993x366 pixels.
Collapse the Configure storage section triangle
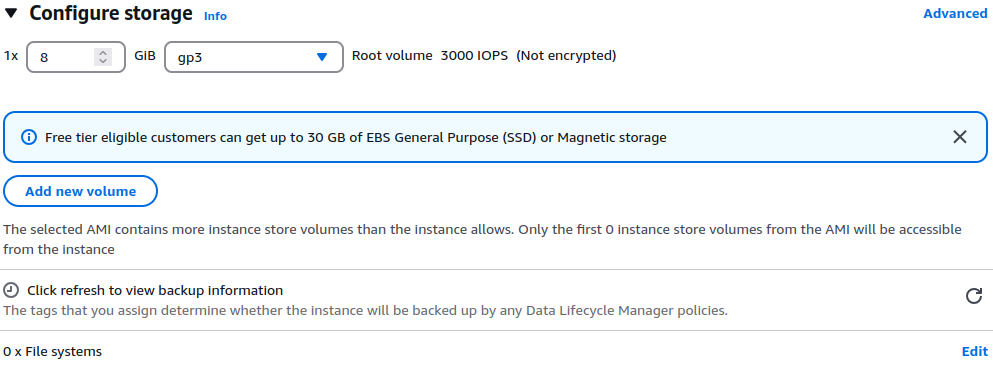pyautogui.click(x=11, y=13)
